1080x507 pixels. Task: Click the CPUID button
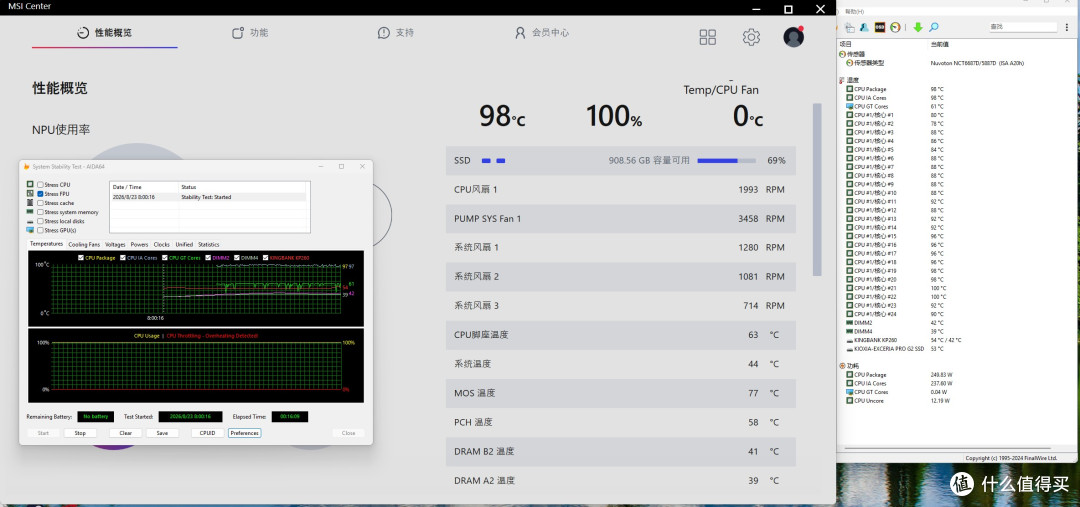[207, 433]
